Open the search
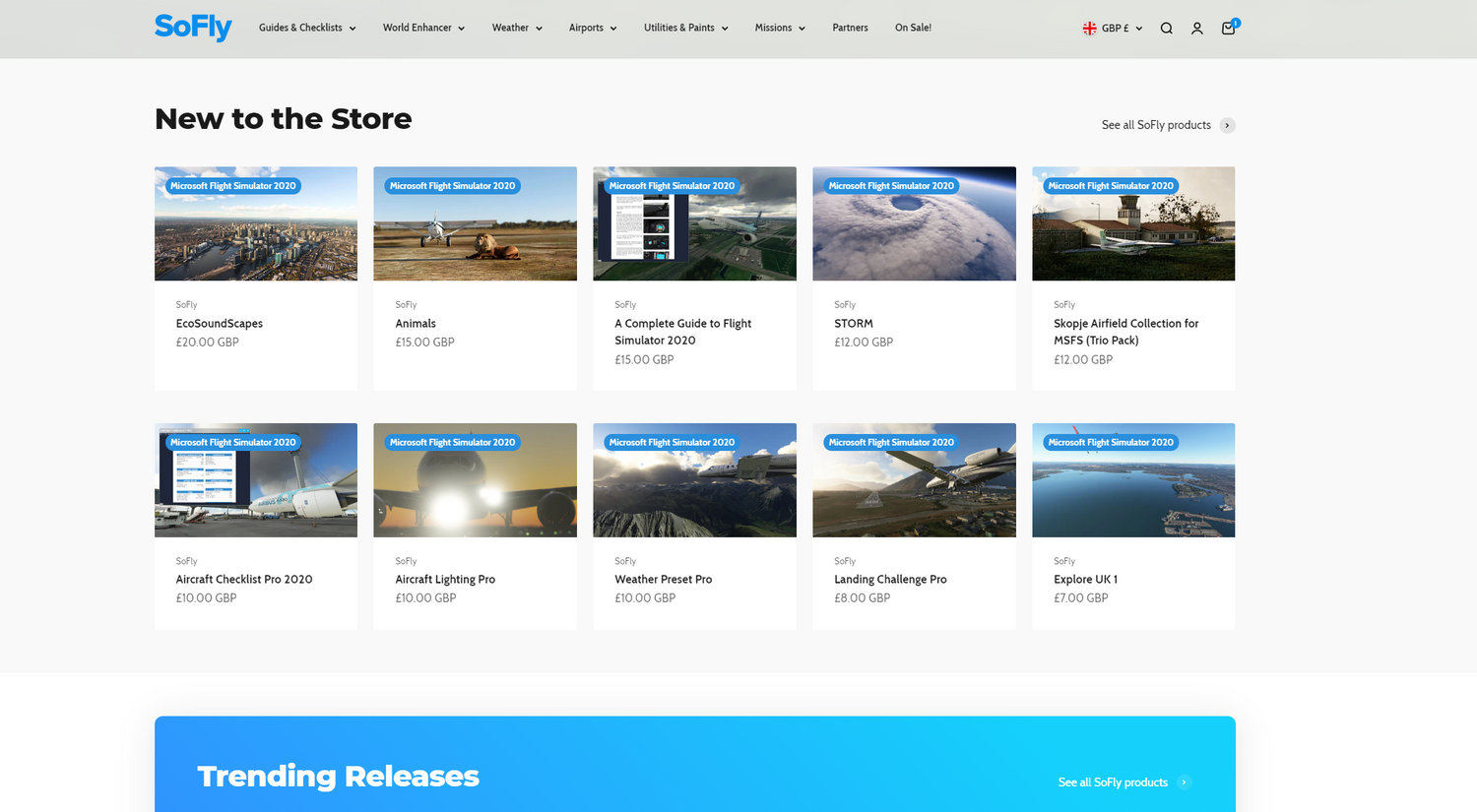This screenshot has height=812, width=1477. point(1166,28)
